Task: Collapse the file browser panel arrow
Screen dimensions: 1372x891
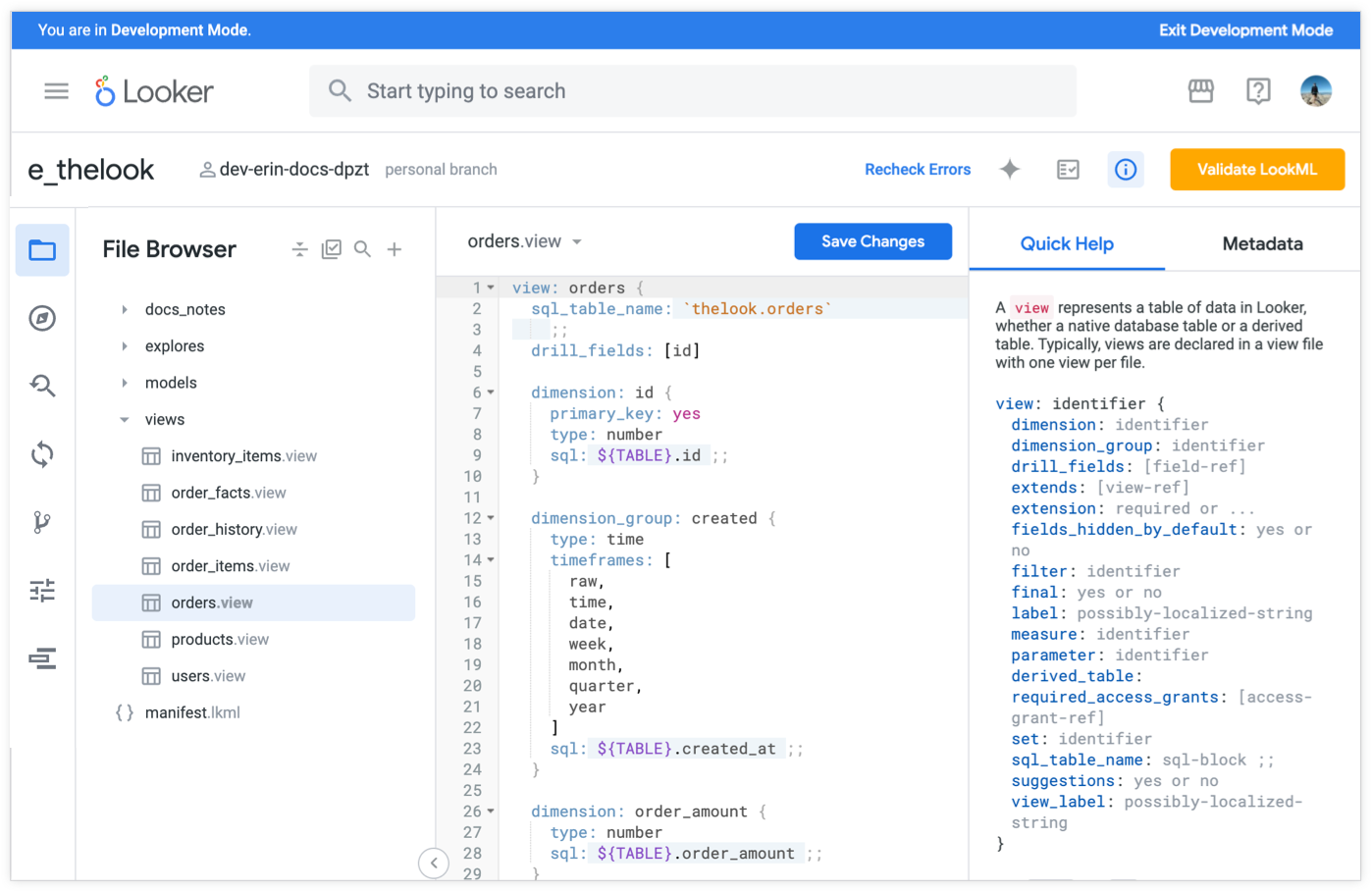Action: coord(434,863)
